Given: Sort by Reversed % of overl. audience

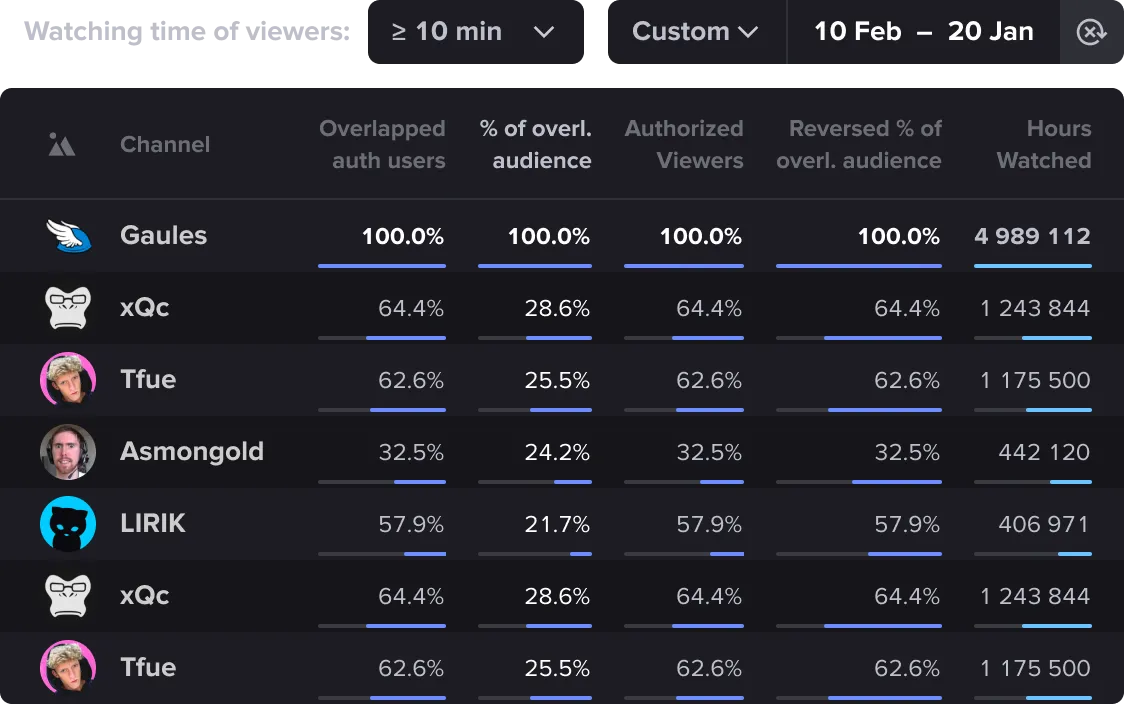Looking at the screenshot, I should coord(859,145).
